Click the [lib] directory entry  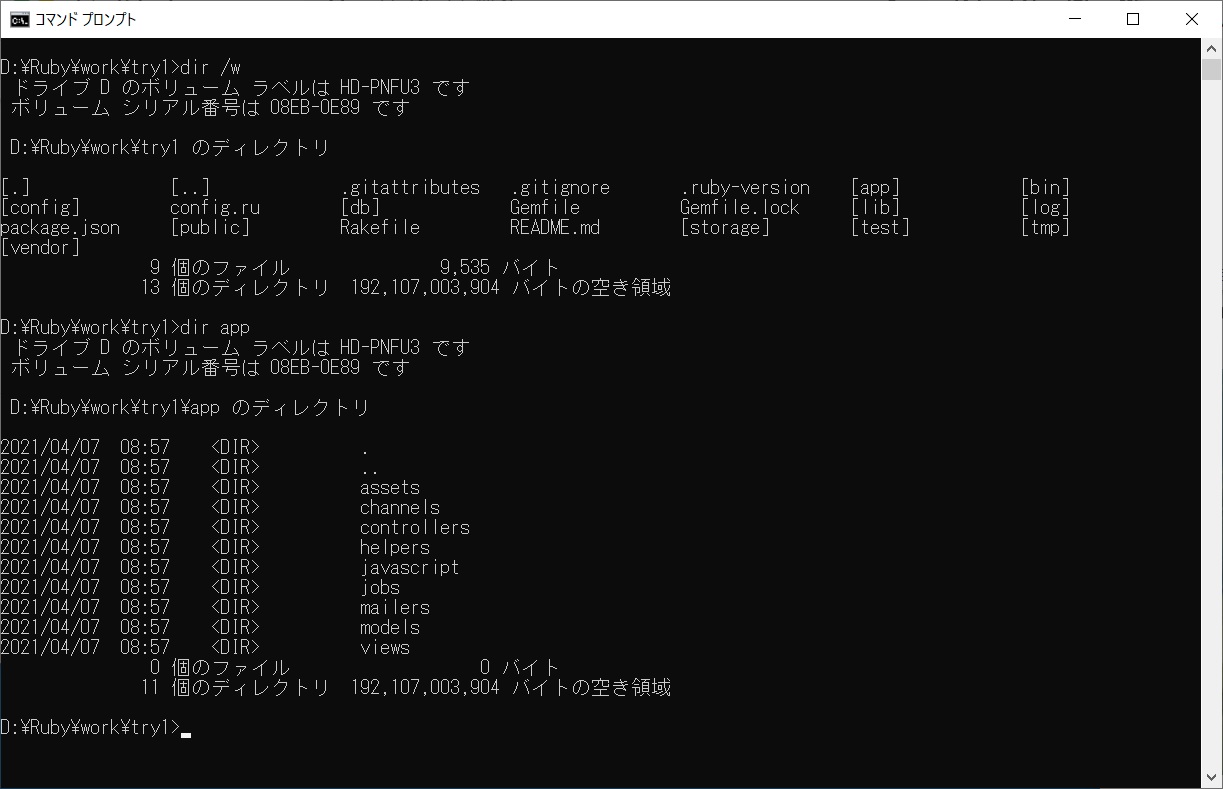(875, 207)
